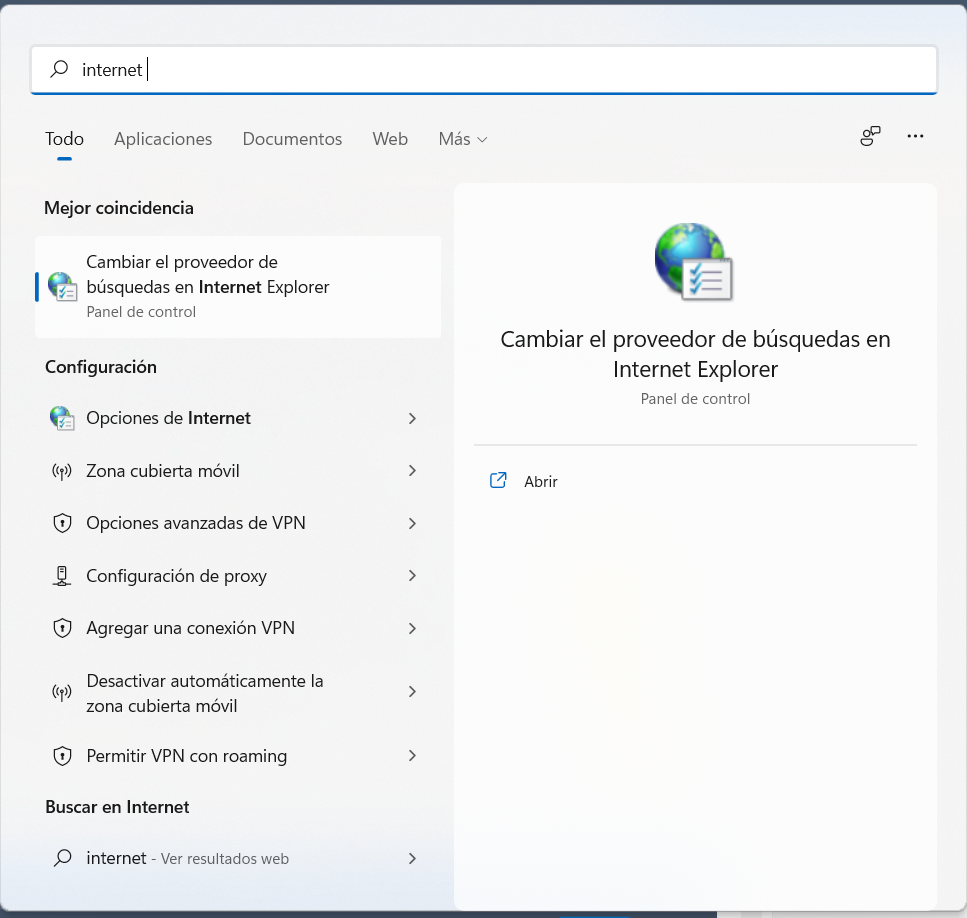Image resolution: width=967 pixels, height=918 pixels.
Task: Open the Web tab
Action: tap(390, 139)
